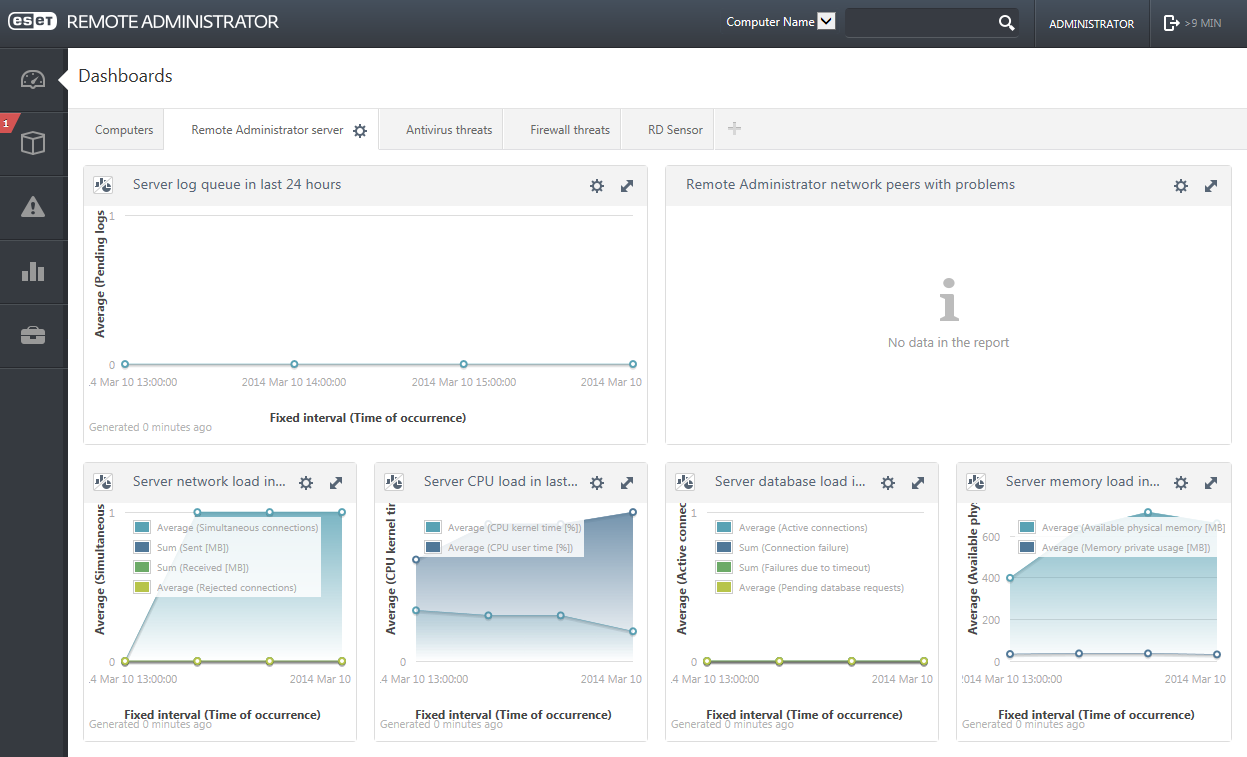Toggle Average (Pending database requests) legend swatch
Viewport: 1247px width, 757px height.
click(x=723, y=587)
